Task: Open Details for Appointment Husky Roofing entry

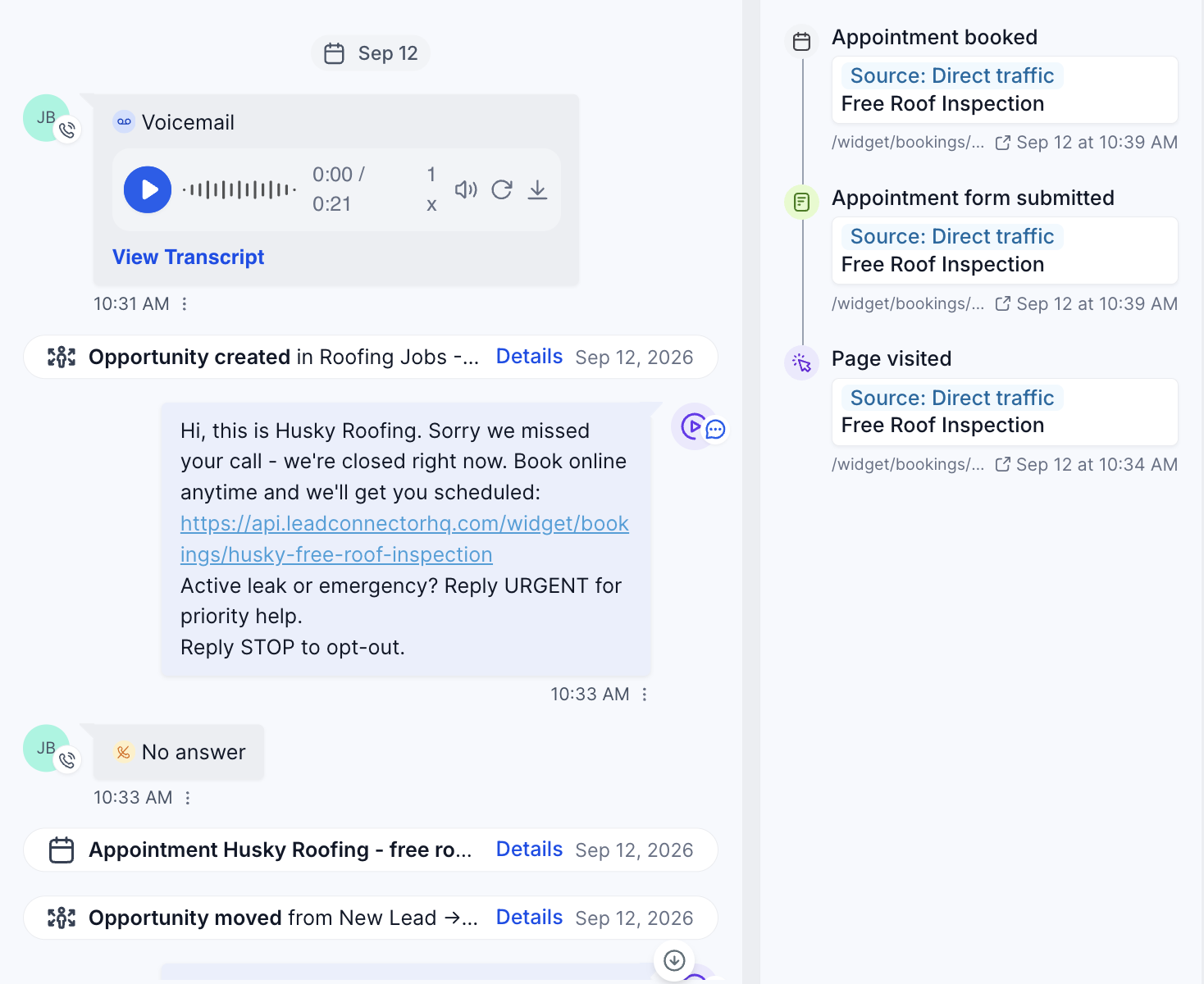Action: point(529,850)
